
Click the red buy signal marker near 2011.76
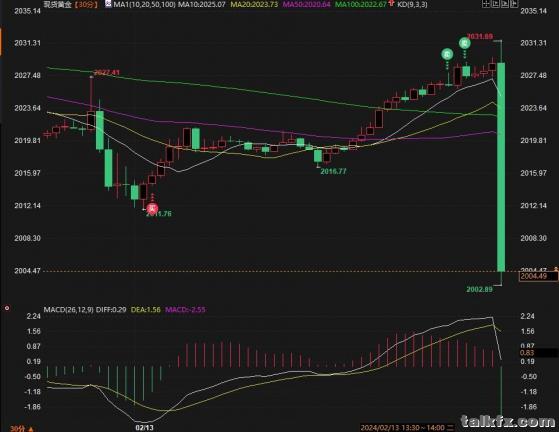click(x=152, y=208)
